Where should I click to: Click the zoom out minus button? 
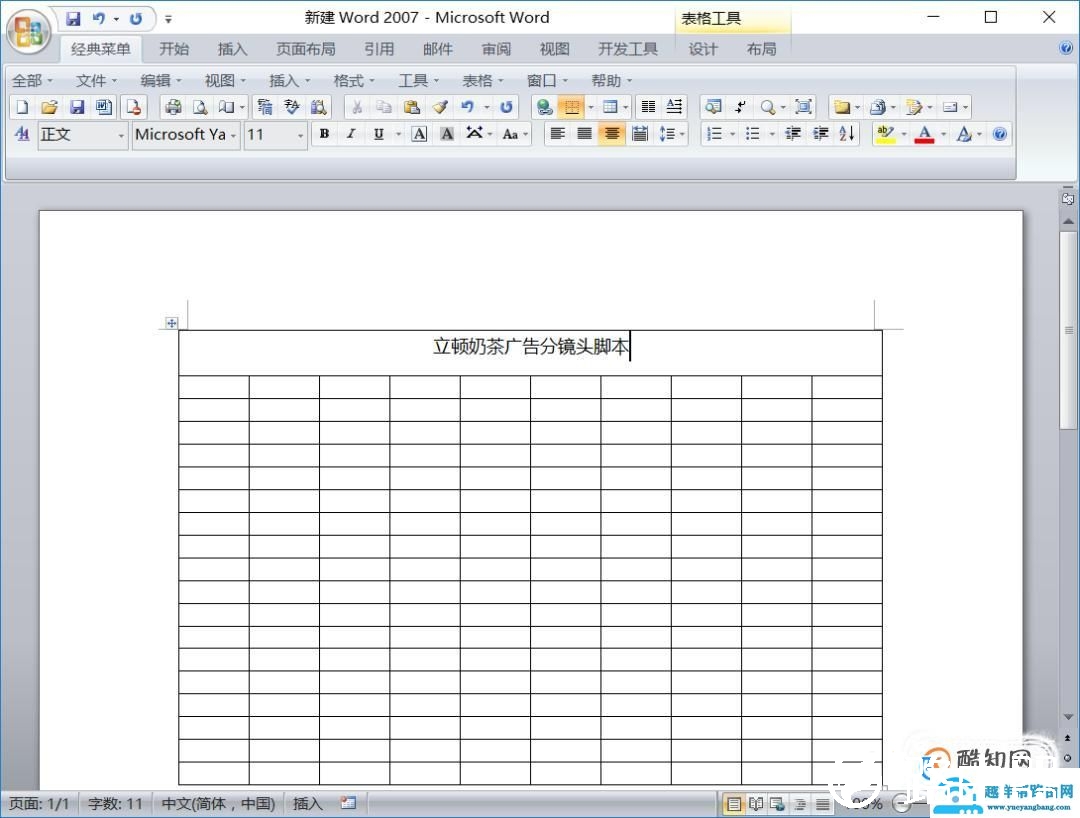tap(901, 803)
